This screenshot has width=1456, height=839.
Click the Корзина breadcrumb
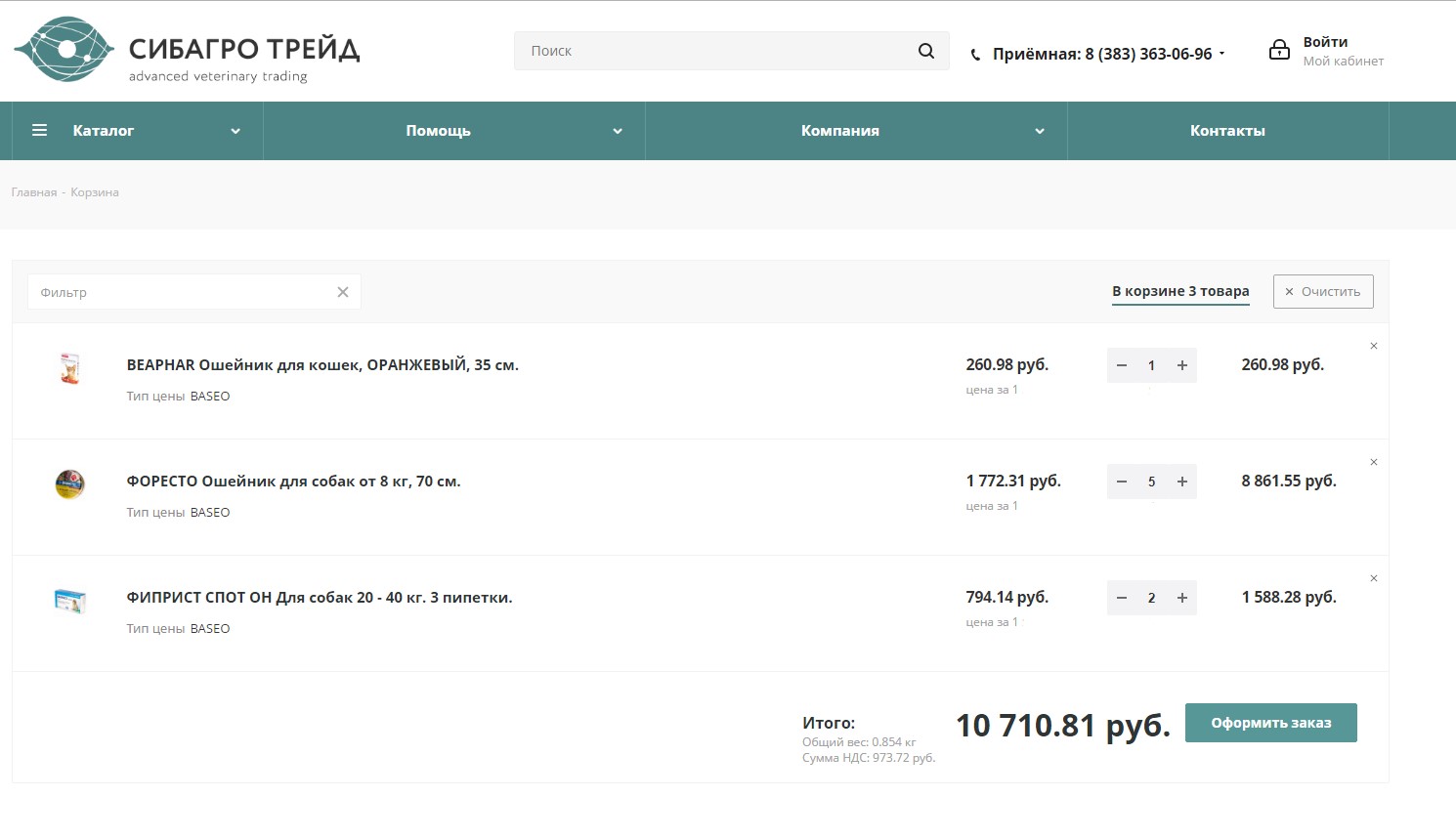95,192
